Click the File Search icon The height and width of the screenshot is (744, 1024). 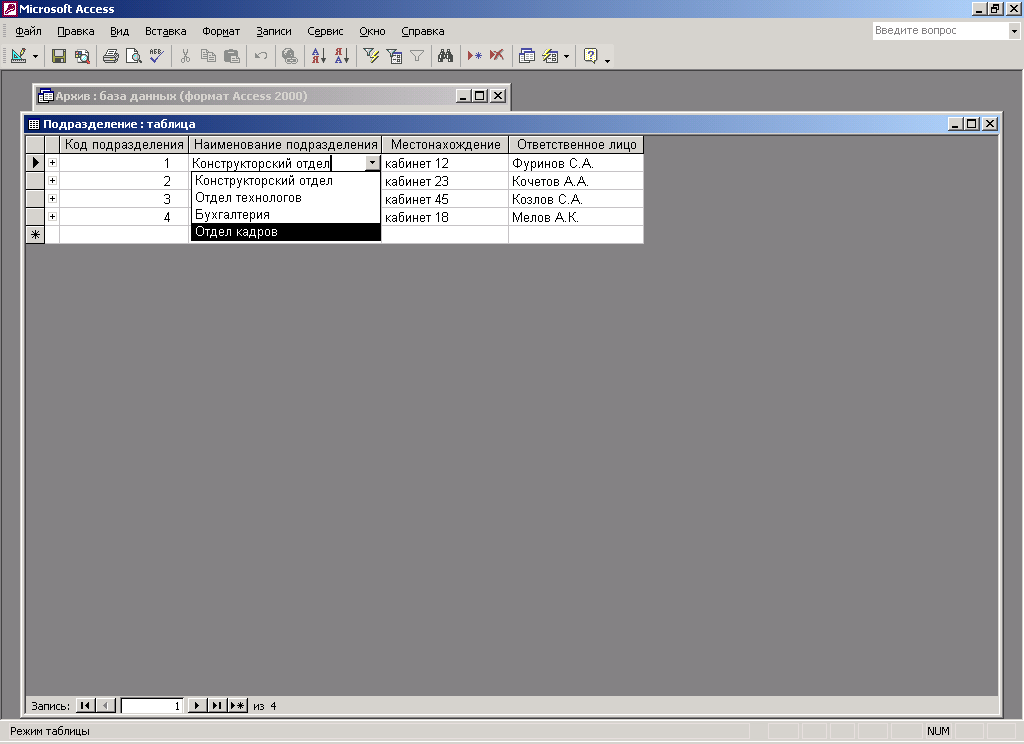coord(82,56)
